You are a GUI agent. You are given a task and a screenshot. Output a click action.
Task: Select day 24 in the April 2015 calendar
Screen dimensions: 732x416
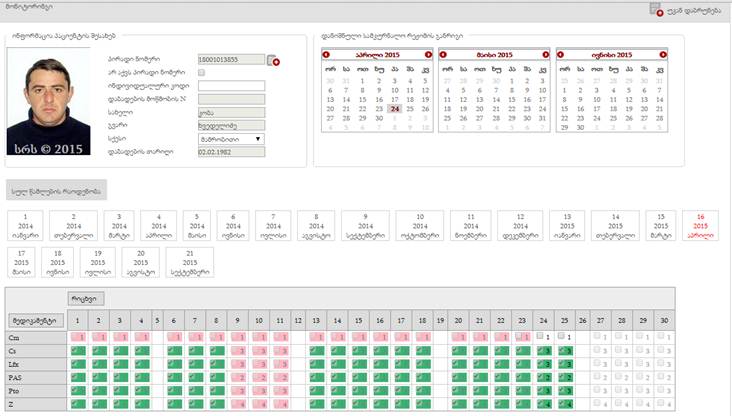pyautogui.click(x=394, y=110)
